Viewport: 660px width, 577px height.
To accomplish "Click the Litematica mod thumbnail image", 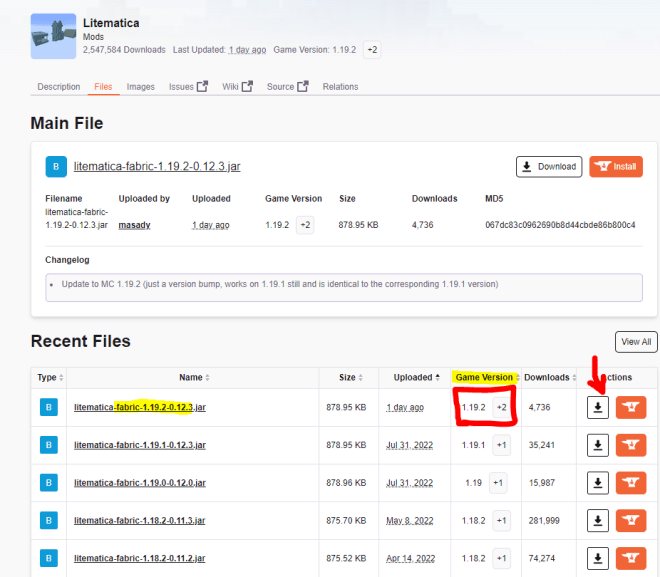I will (53, 36).
